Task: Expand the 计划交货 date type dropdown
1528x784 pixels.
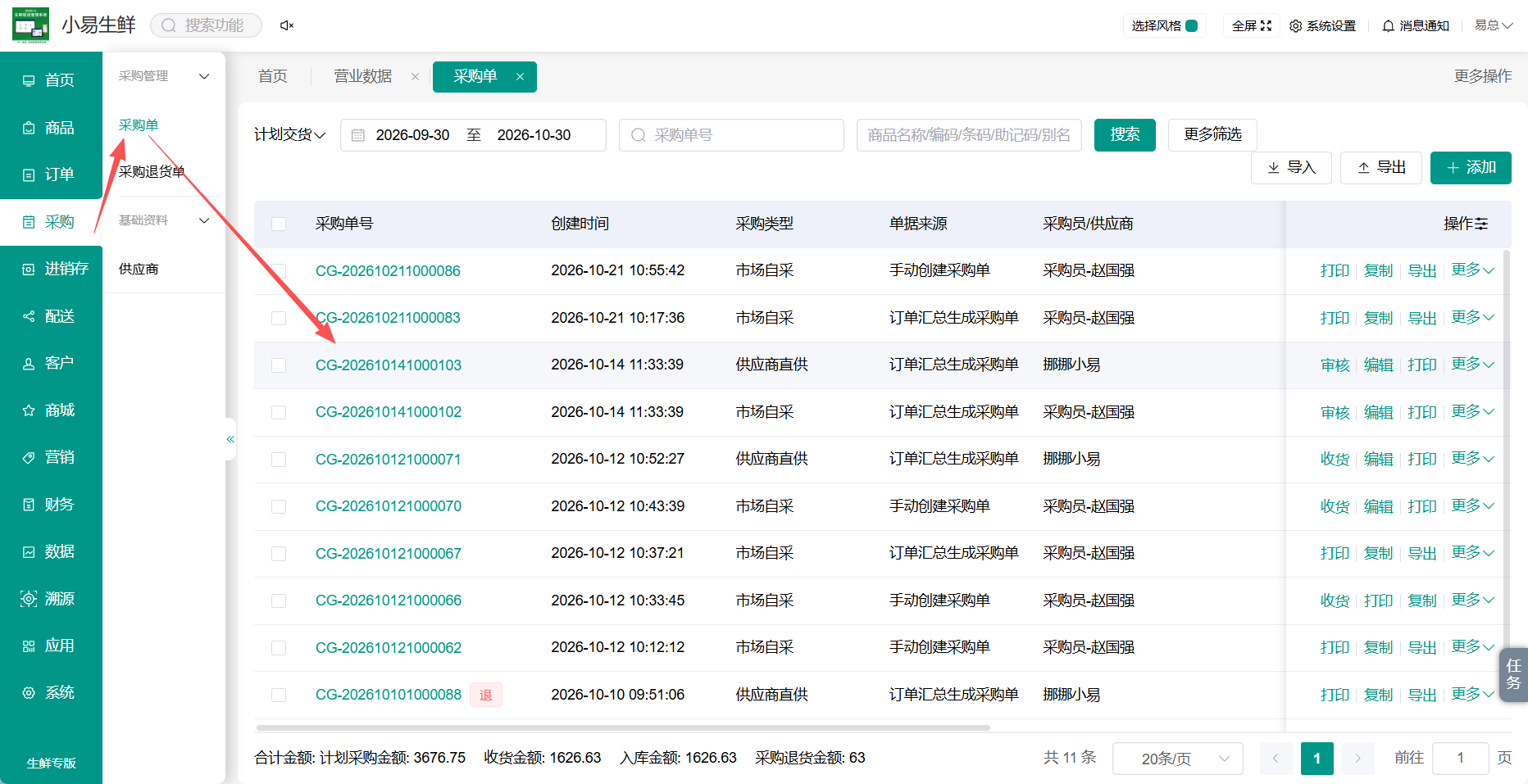Action: coord(290,135)
